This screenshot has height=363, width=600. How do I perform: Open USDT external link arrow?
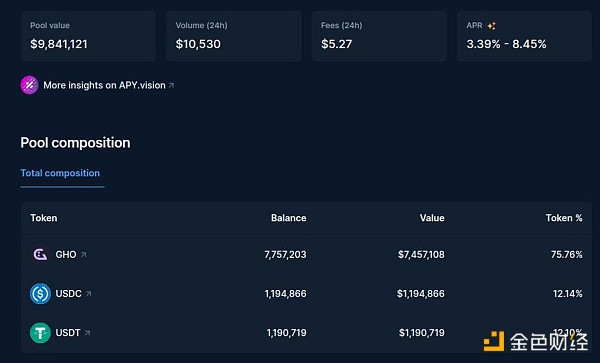(x=88, y=333)
